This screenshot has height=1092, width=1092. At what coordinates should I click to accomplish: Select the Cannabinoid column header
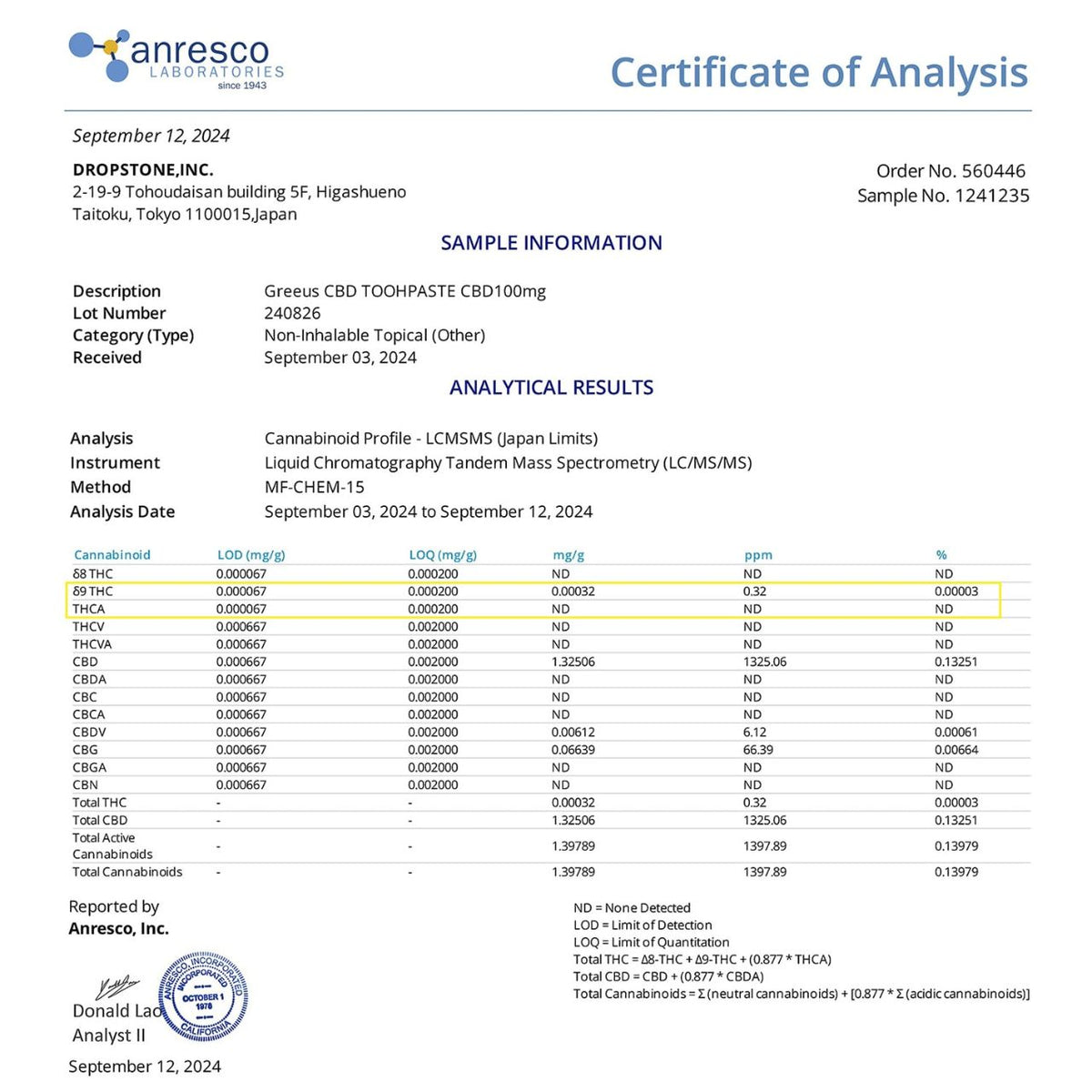coord(112,554)
